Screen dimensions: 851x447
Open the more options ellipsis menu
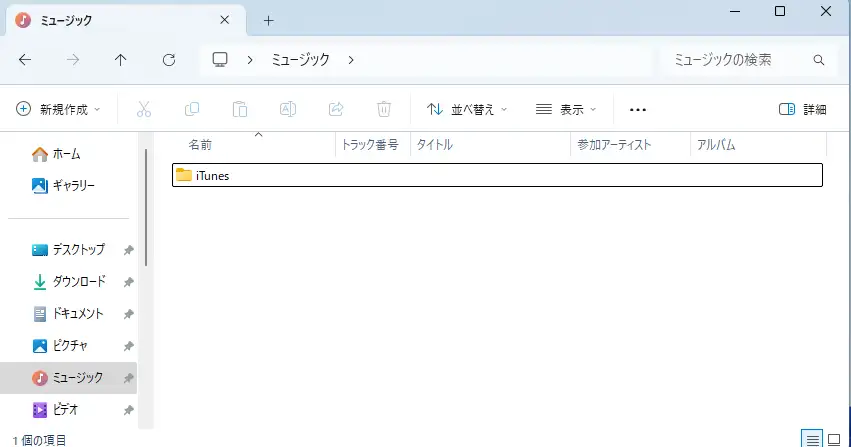[x=638, y=109]
